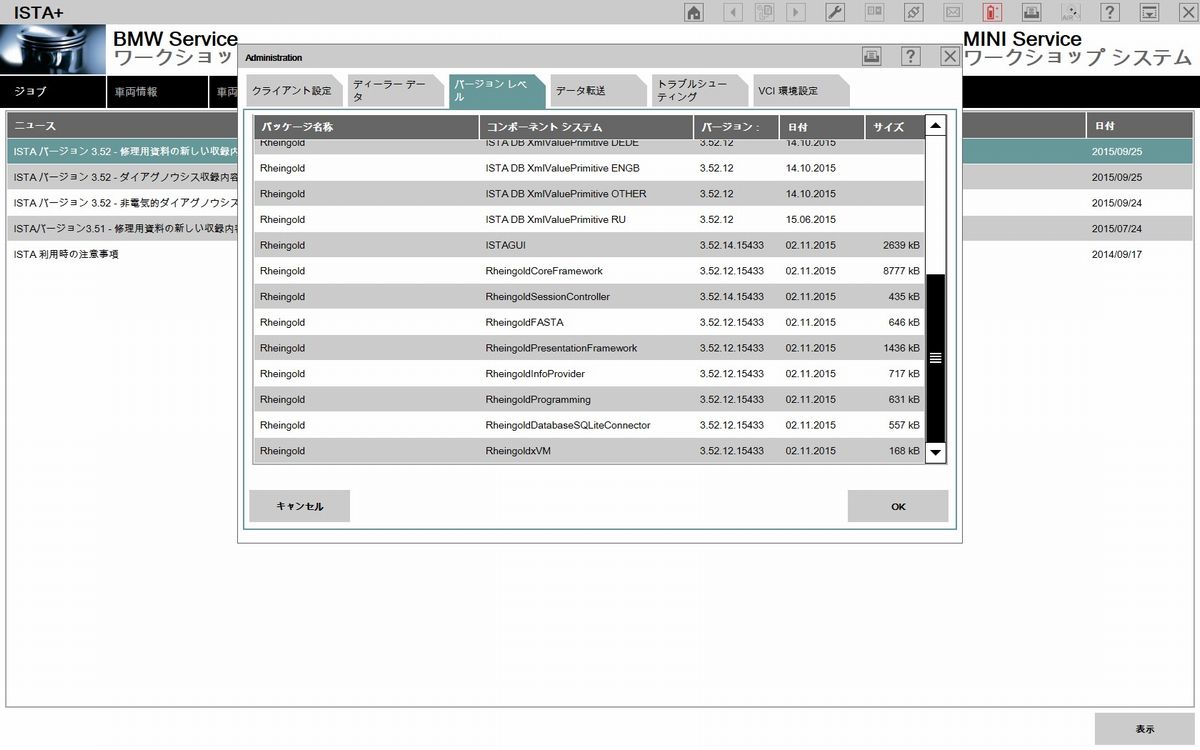Click the AIR icon in top toolbar
The image size is (1200, 750).
pyautogui.click(x=1070, y=12)
